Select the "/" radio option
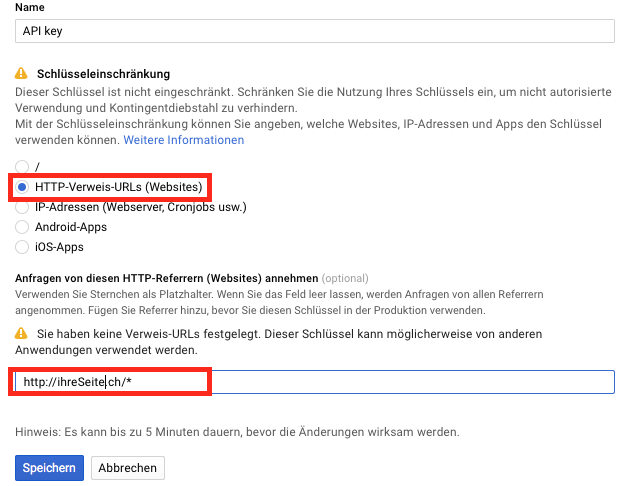625x486 pixels. pyautogui.click(x=22, y=166)
